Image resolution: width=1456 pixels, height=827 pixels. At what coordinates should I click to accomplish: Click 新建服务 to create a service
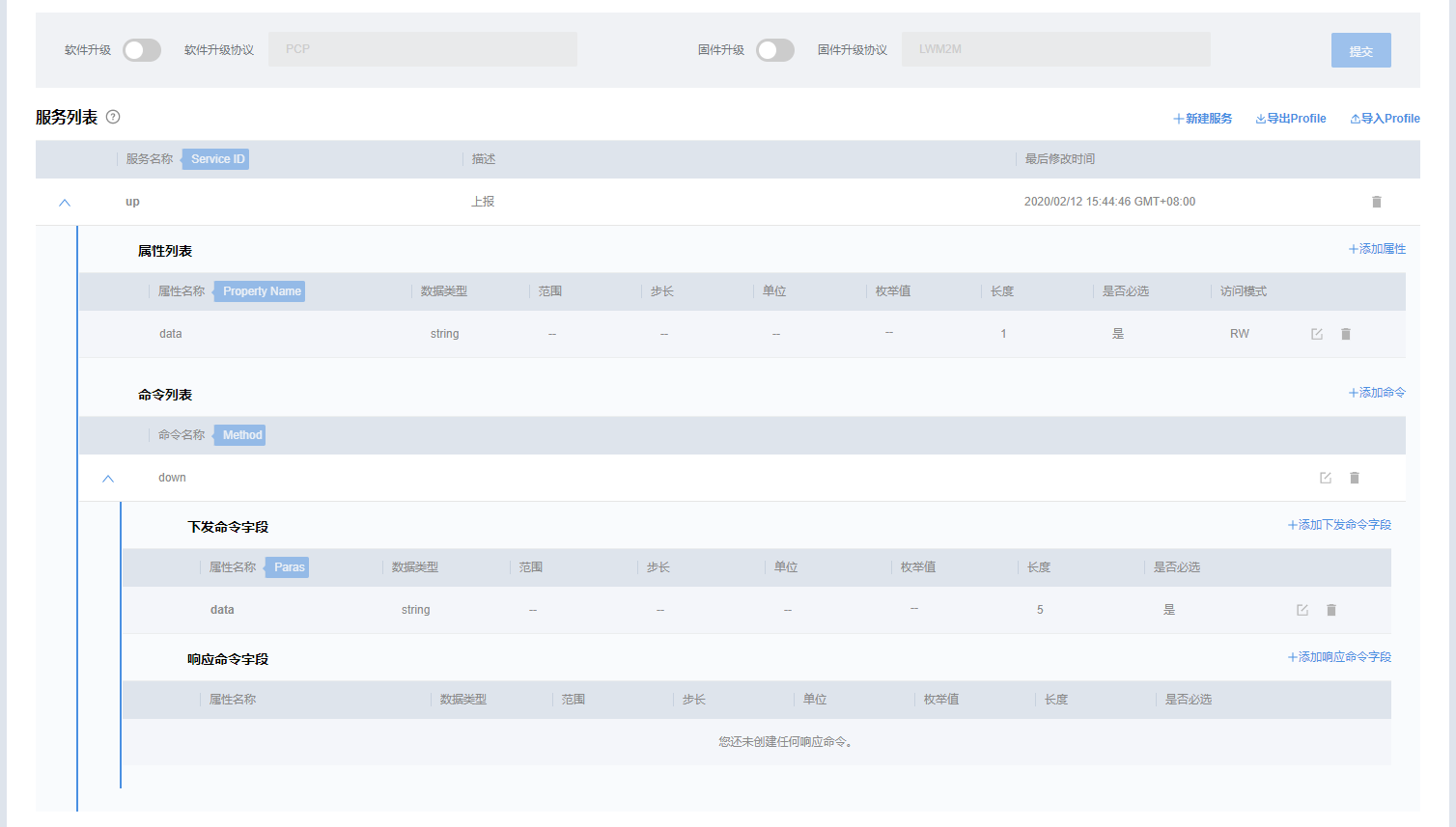click(x=1202, y=119)
